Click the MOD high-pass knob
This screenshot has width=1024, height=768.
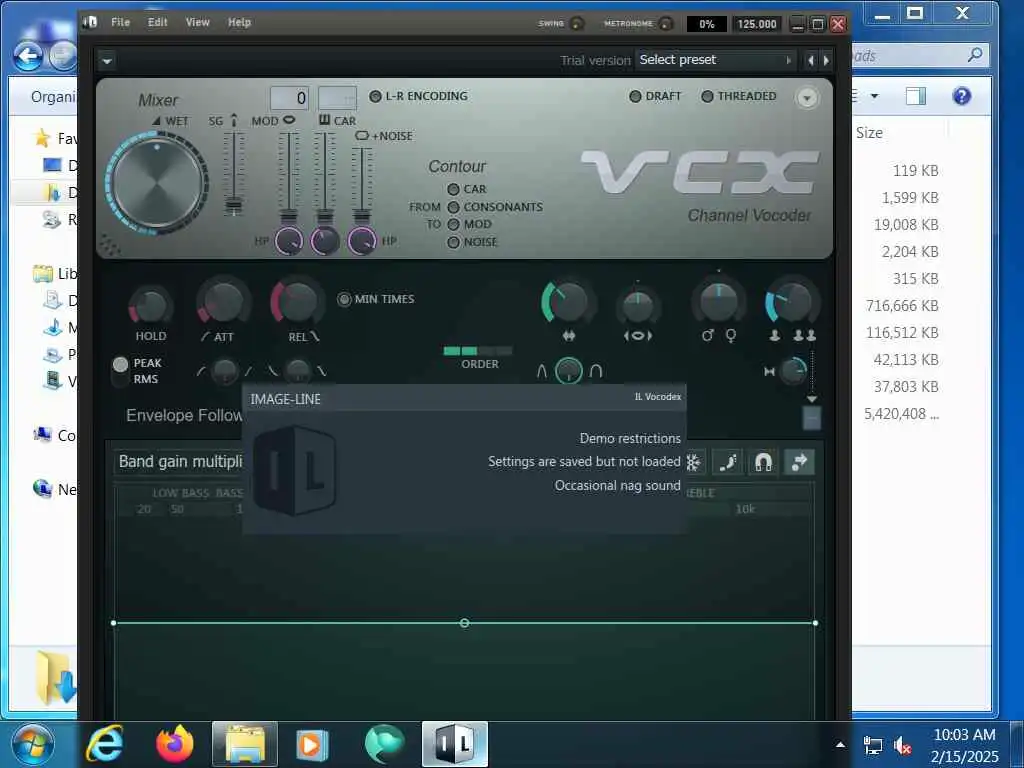coord(289,242)
